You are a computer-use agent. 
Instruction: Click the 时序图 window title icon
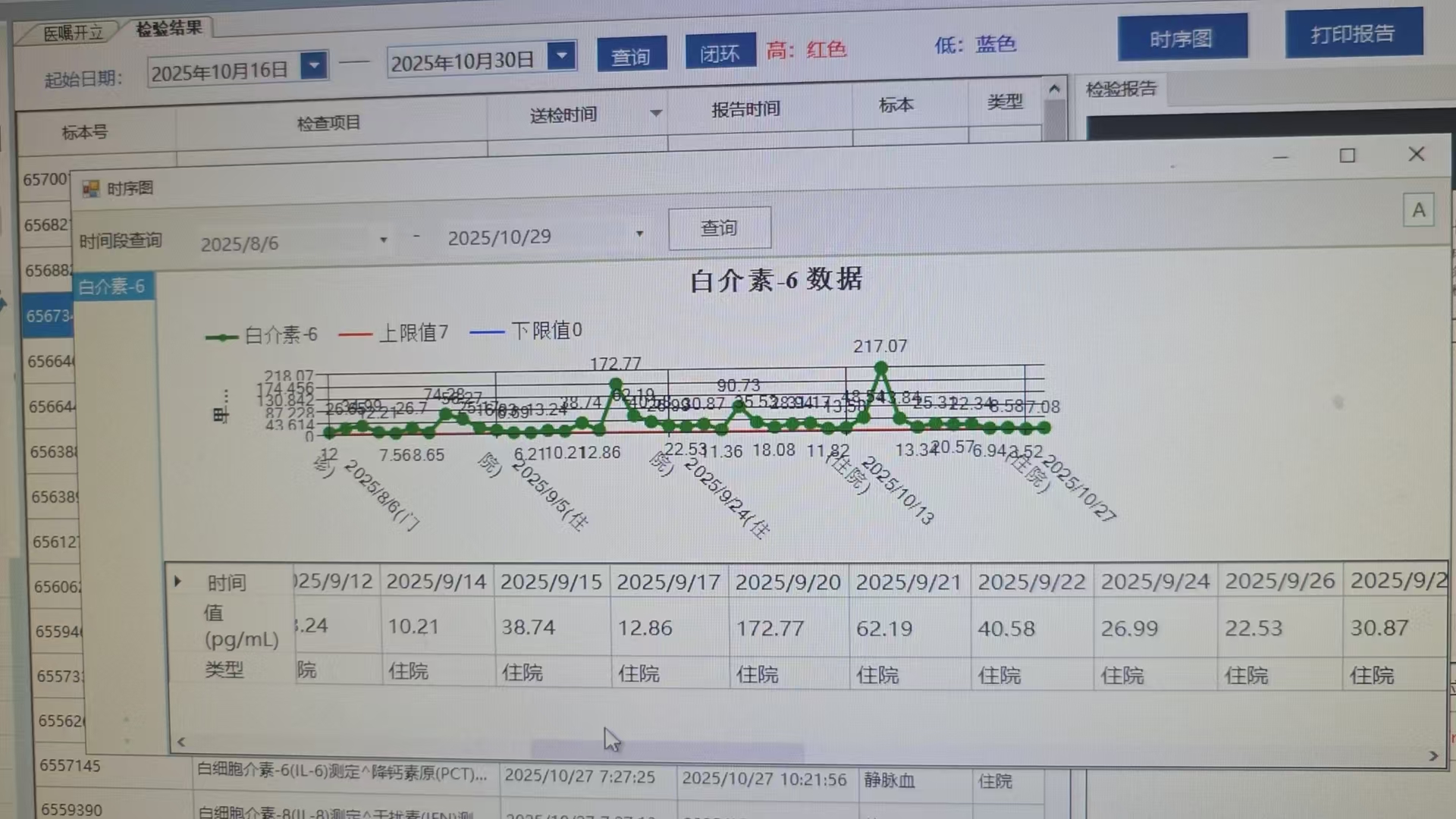coord(91,188)
